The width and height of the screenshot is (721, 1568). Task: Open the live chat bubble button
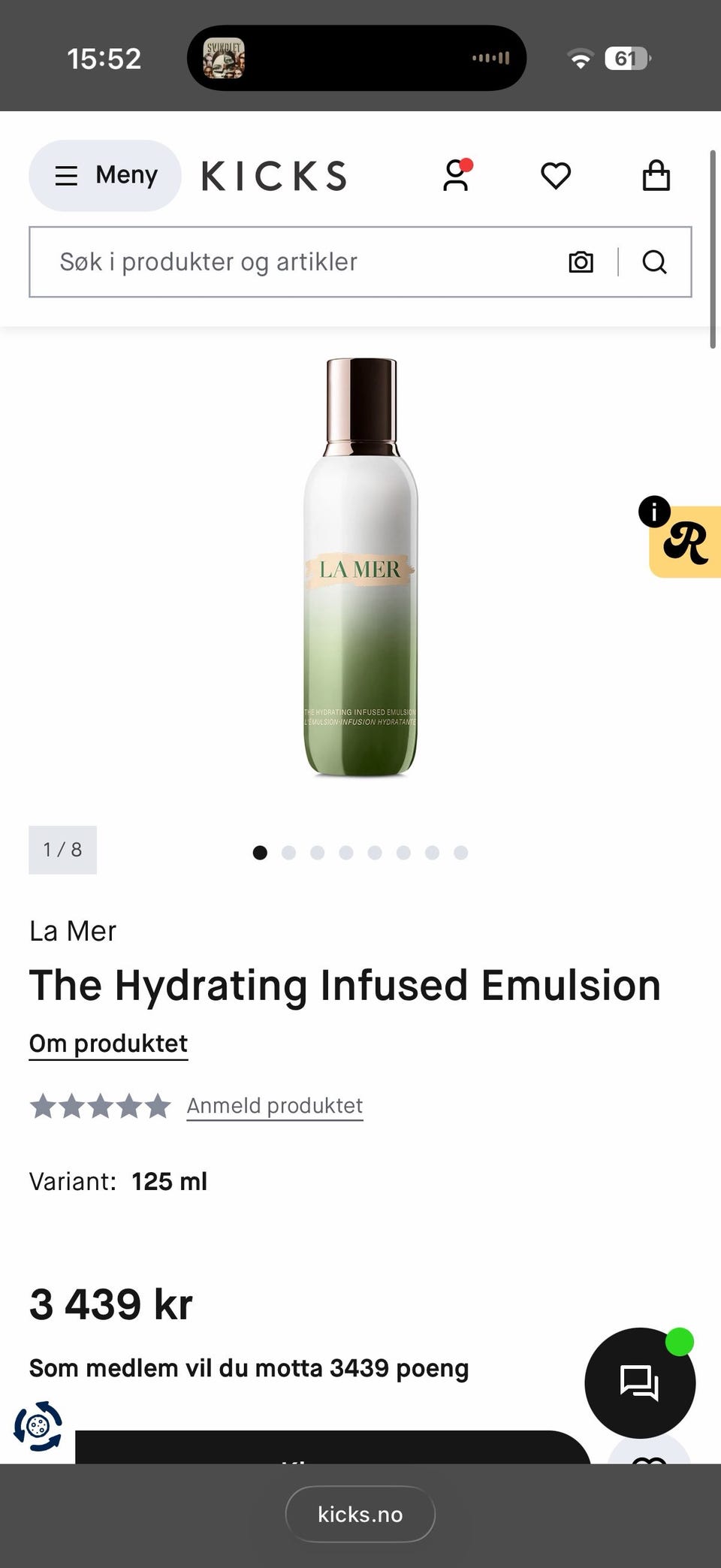pyautogui.click(x=640, y=1382)
